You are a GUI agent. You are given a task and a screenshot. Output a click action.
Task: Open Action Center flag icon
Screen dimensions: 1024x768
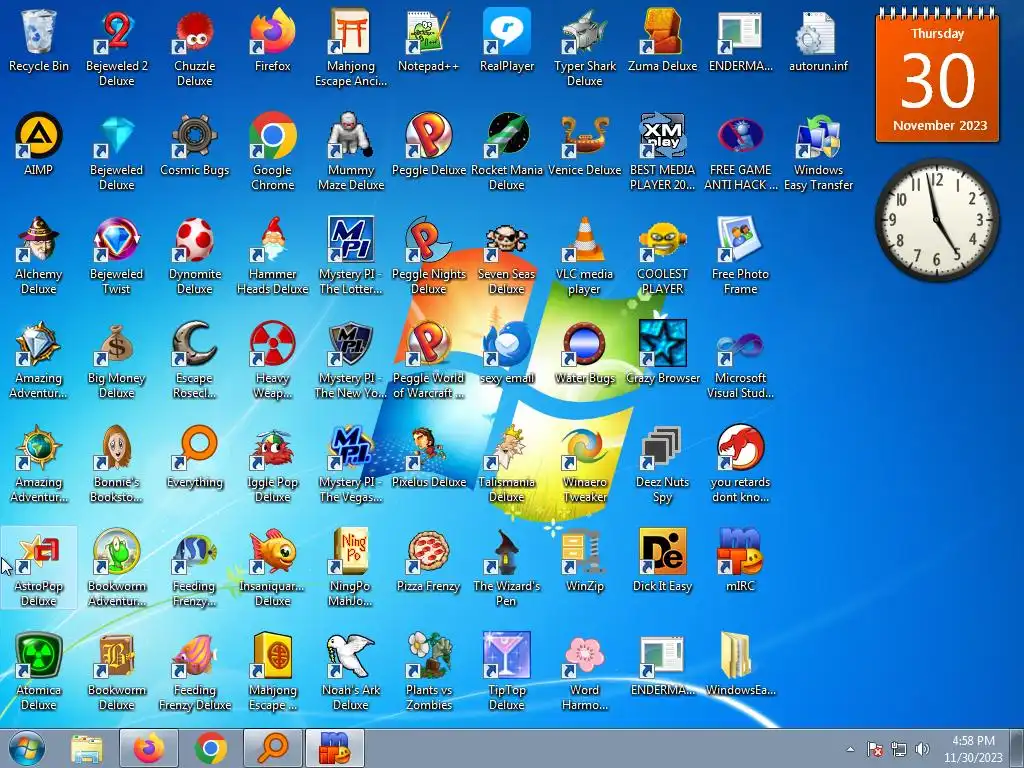[875, 749]
